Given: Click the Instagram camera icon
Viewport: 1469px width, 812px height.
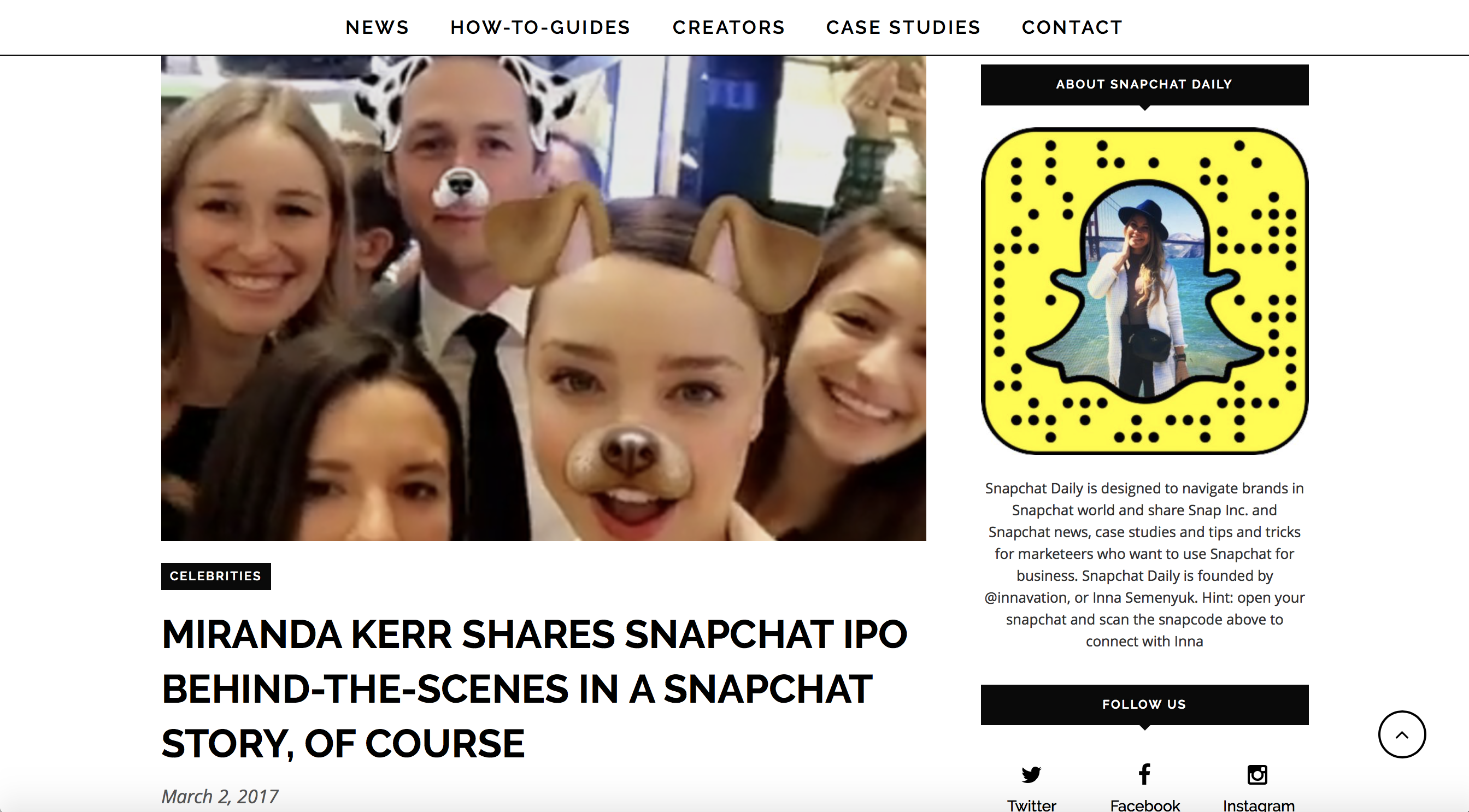Looking at the screenshot, I should [x=1258, y=774].
